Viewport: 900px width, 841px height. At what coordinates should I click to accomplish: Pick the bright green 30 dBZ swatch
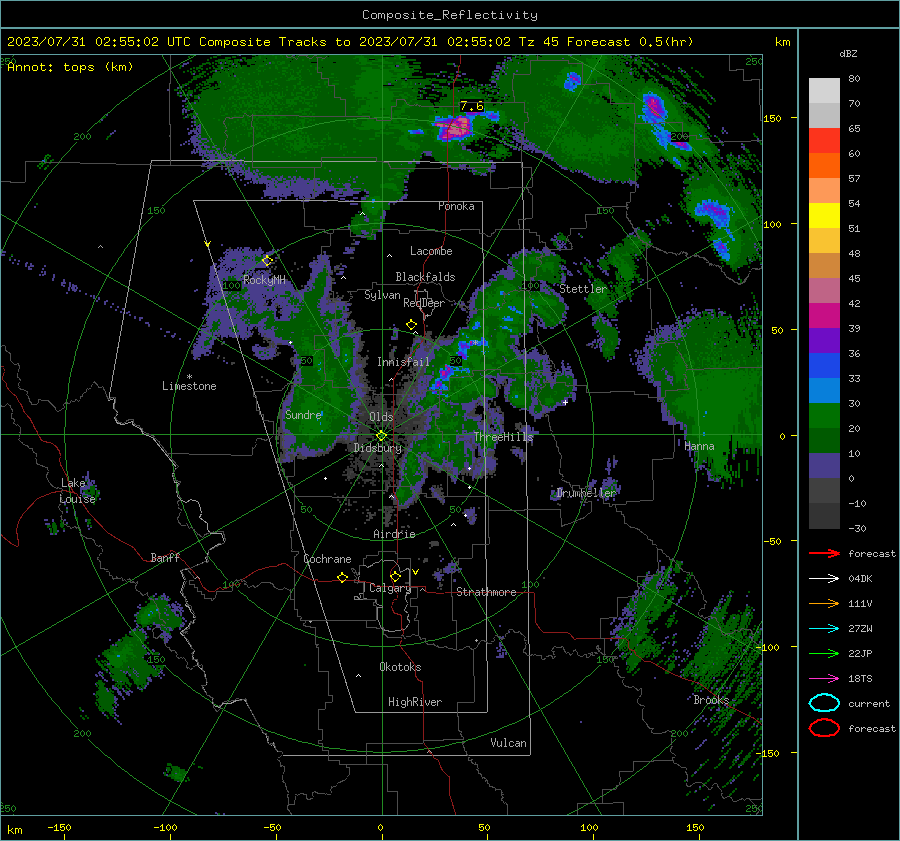[x=824, y=415]
